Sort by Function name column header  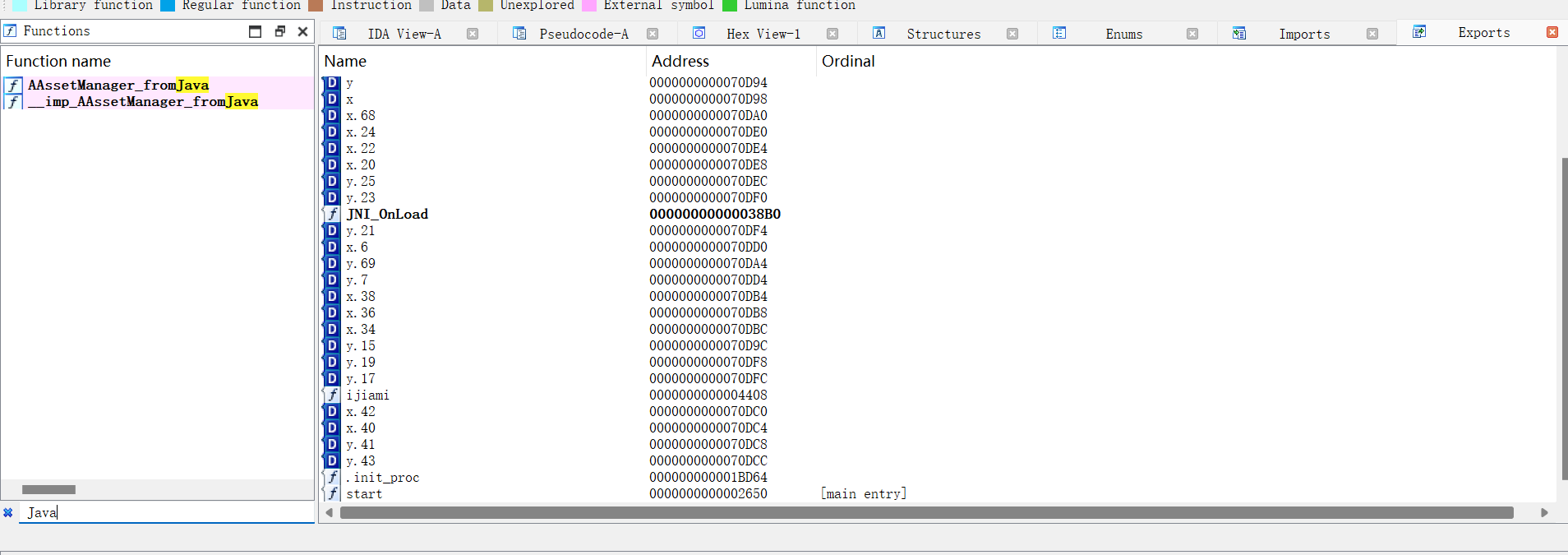58,62
